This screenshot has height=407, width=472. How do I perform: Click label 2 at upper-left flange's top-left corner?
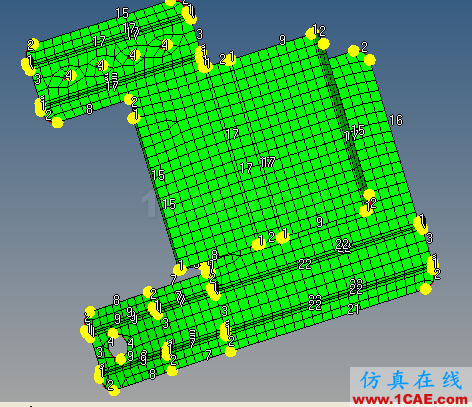[x=31, y=45]
